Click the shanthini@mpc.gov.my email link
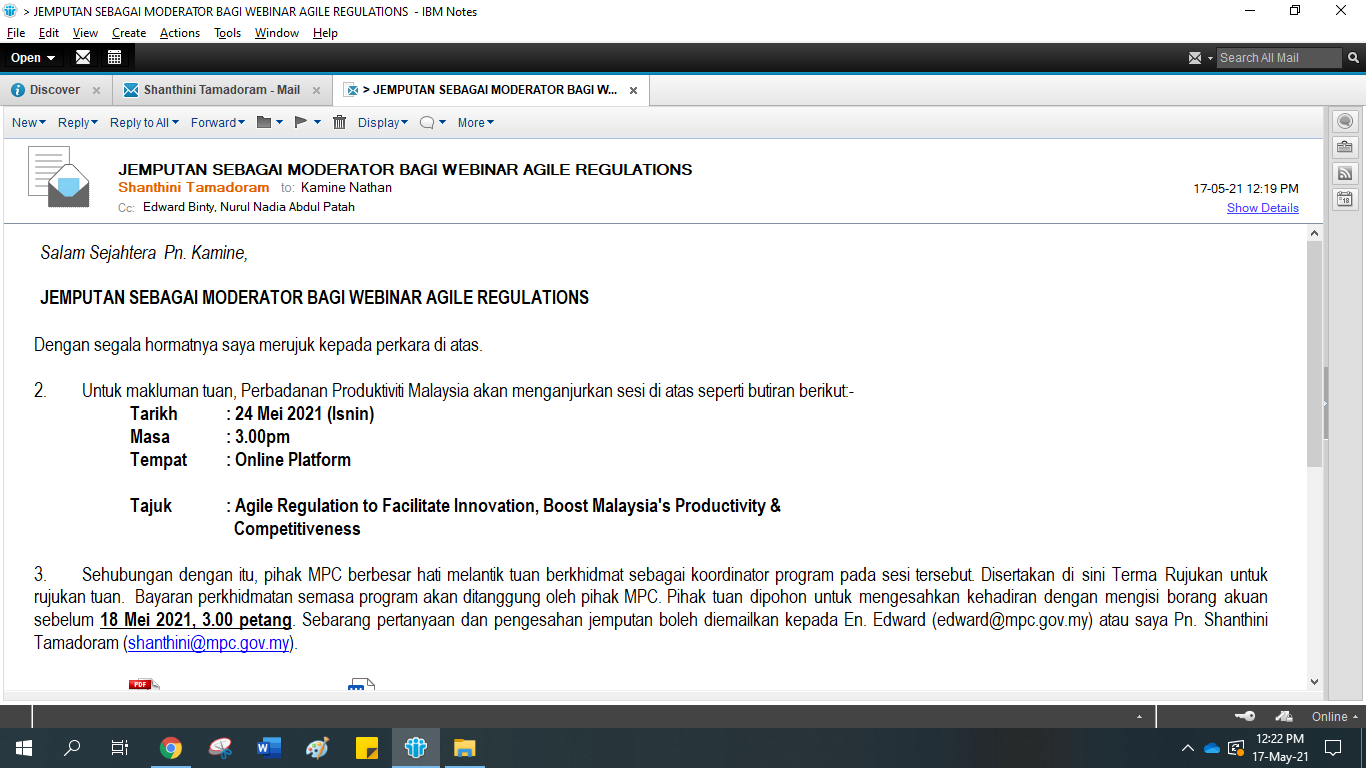The height and width of the screenshot is (768, 1366). coord(209,643)
